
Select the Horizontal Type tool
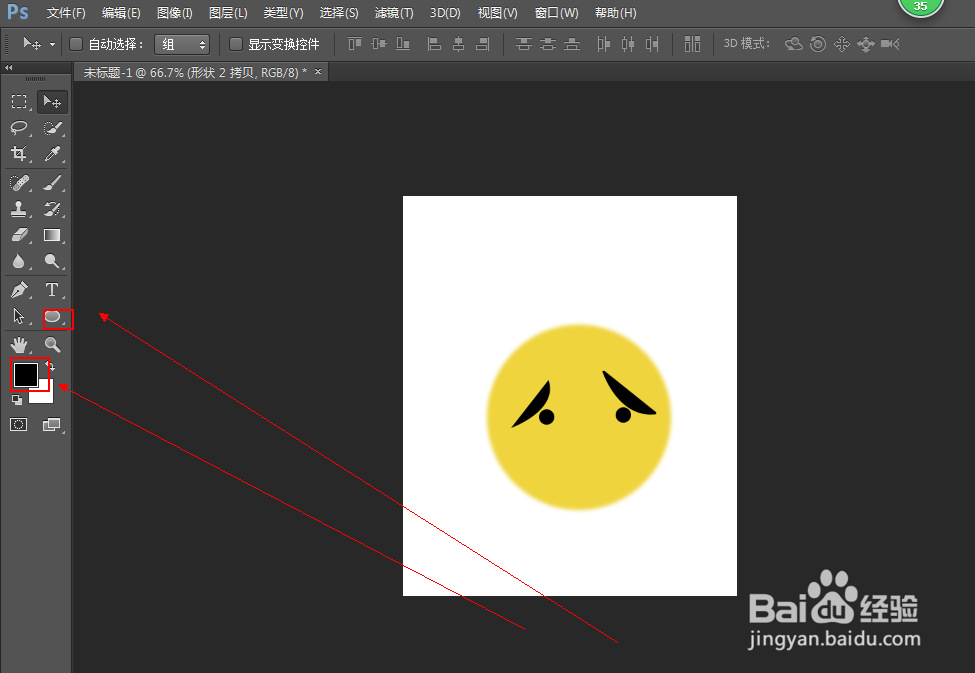click(x=52, y=290)
